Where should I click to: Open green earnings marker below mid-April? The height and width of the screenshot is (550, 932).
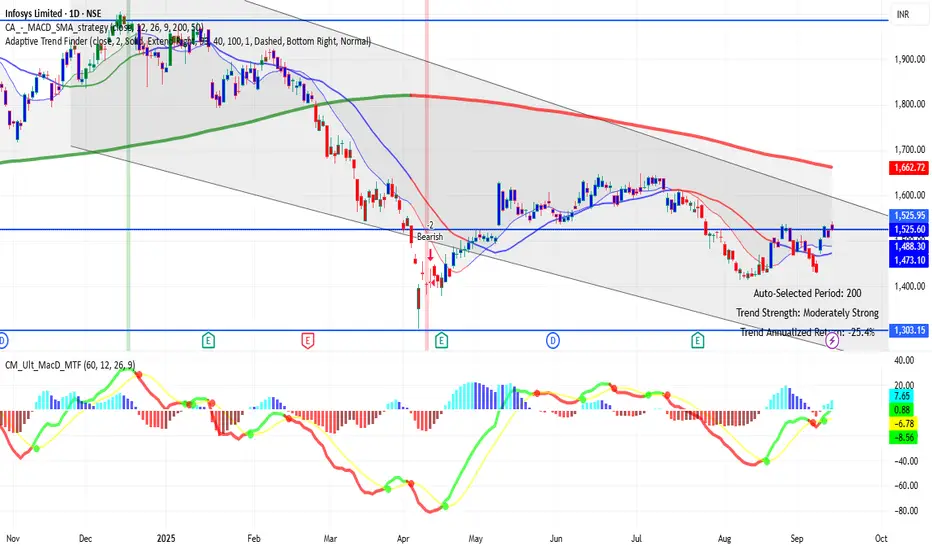441,341
